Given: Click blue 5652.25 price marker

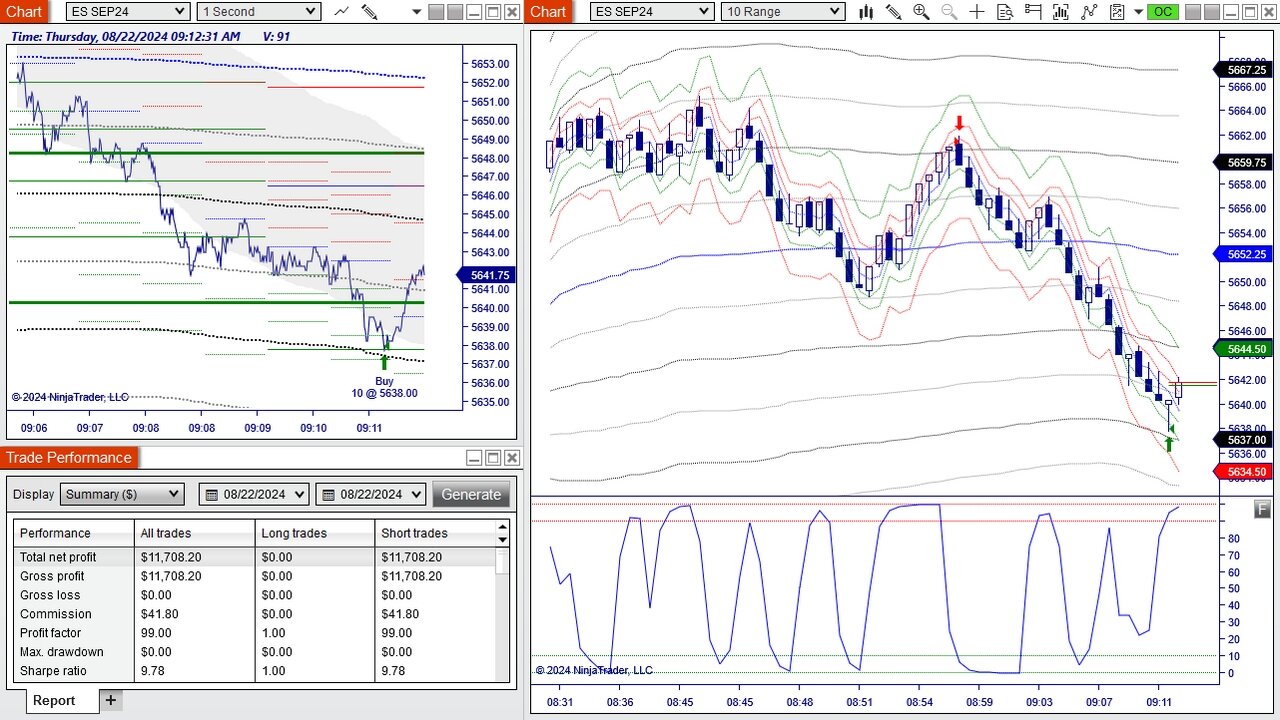Looking at the screenshot, I should coord(1241,254).
